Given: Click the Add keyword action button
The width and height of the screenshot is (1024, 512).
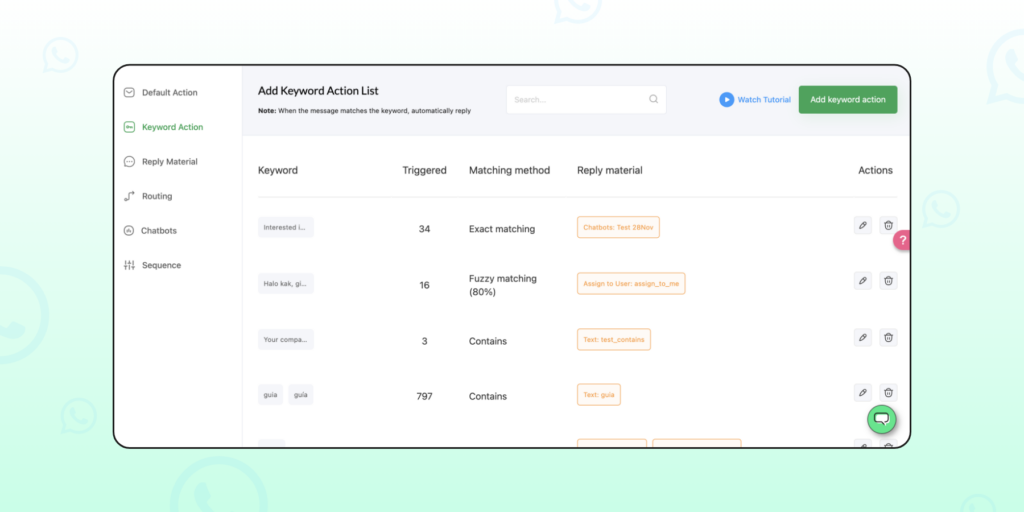Looking at the screenshot, I should [x=848, y=100].
